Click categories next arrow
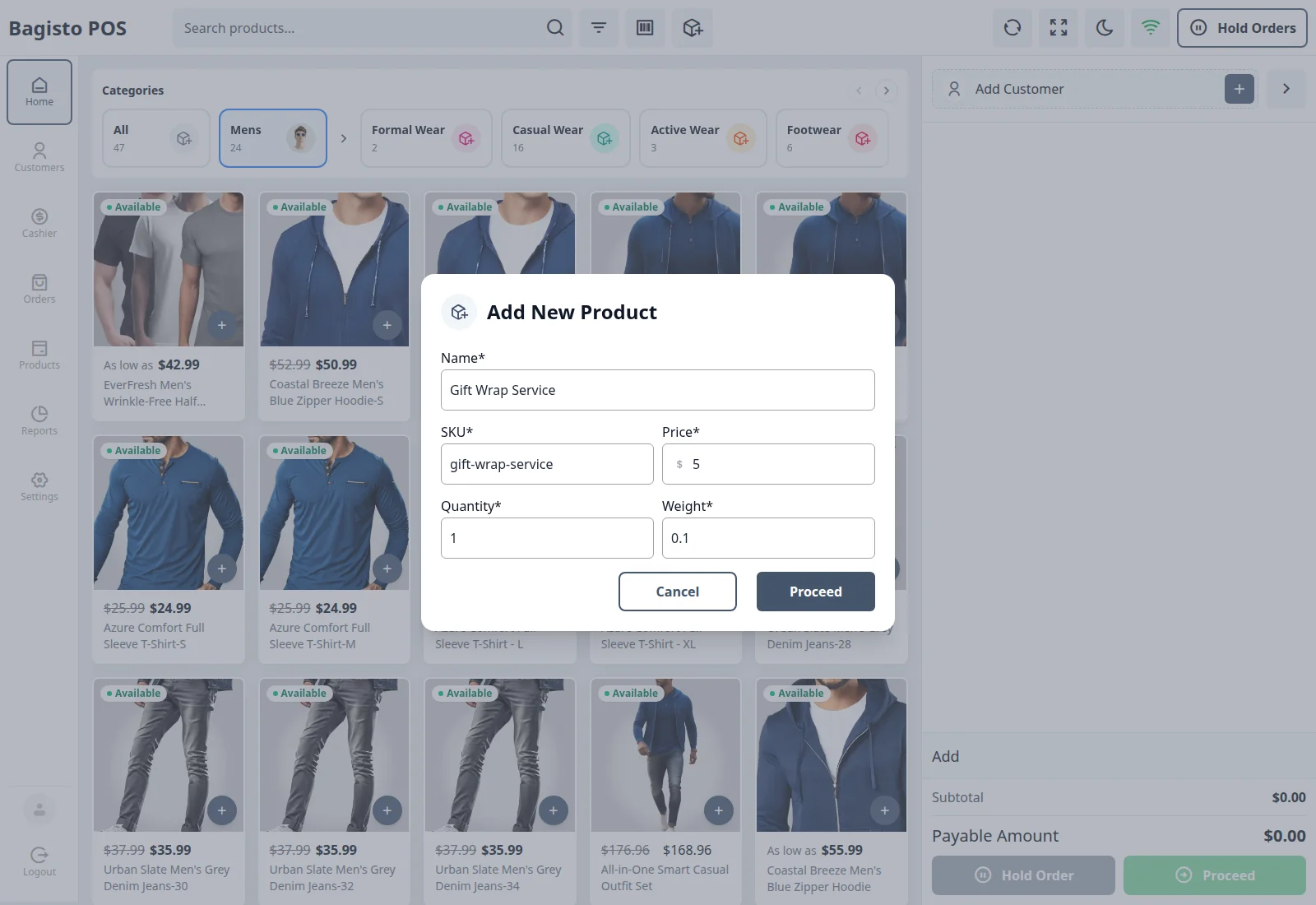The image size is (1316, 905). [x=886, y=90]
